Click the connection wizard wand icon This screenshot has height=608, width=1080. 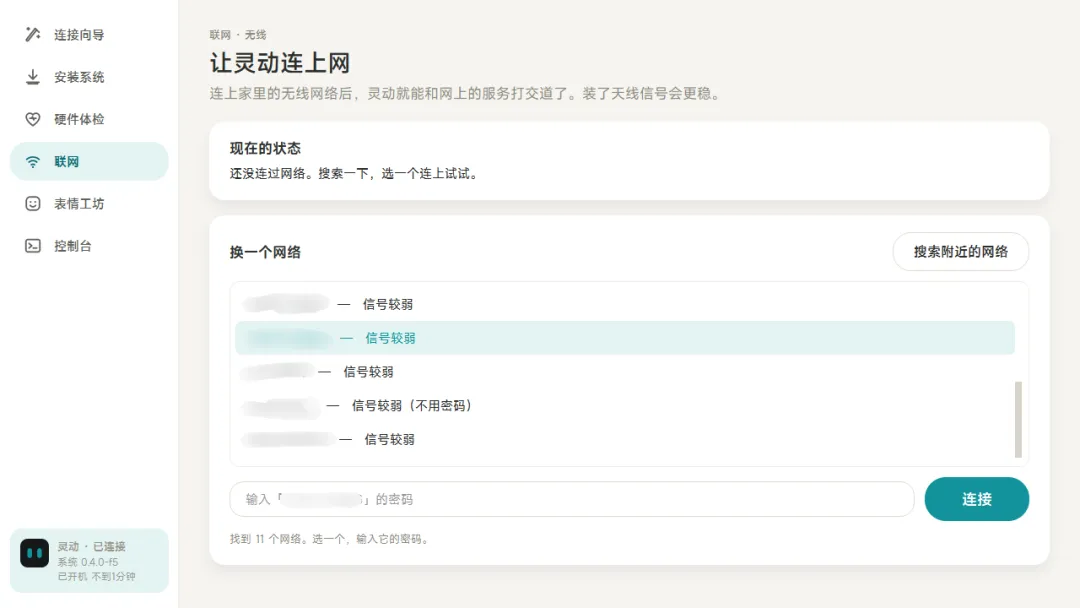(32, 34)
